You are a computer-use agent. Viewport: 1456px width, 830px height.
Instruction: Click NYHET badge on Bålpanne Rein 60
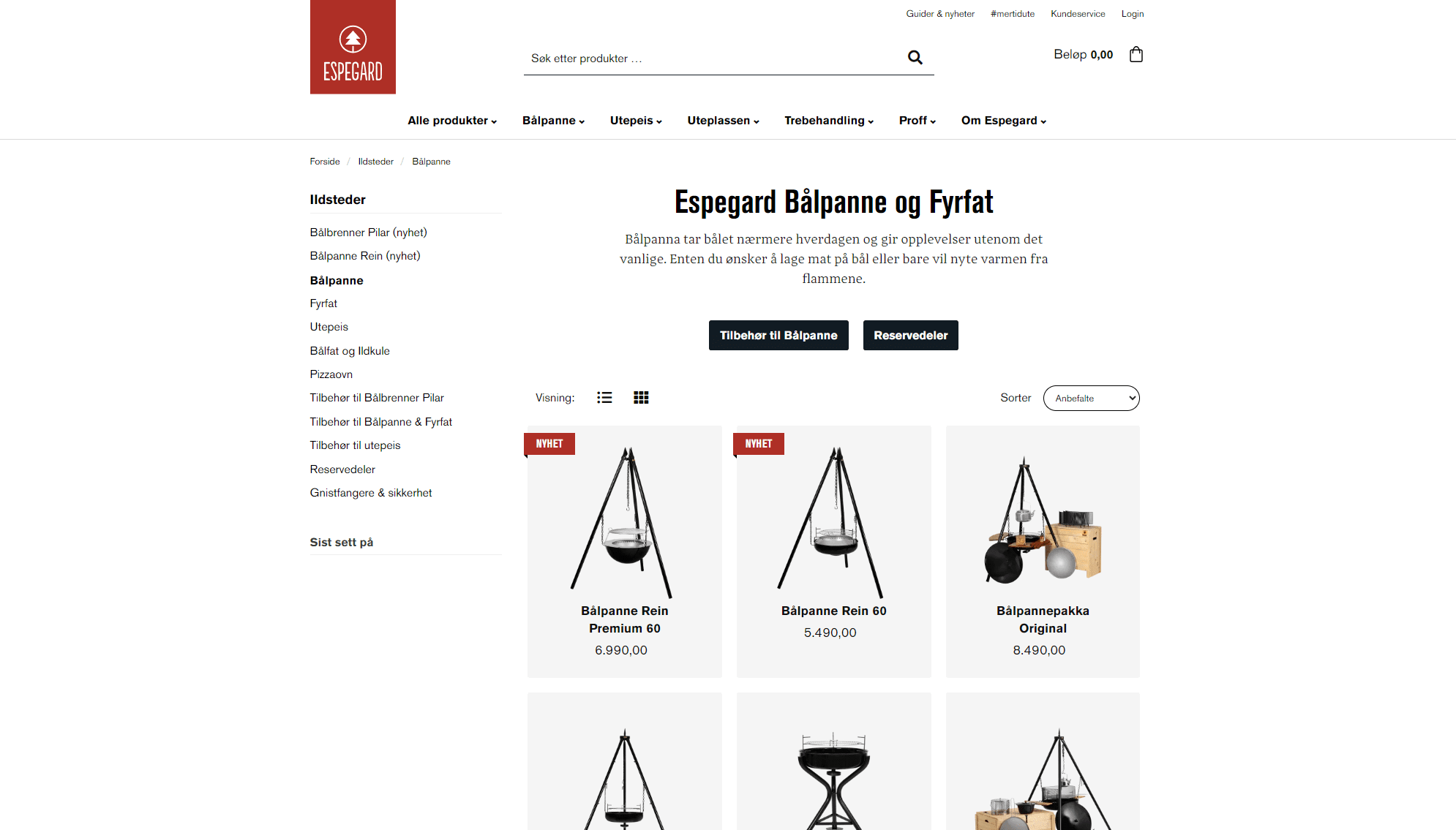(x=759, y=444)
